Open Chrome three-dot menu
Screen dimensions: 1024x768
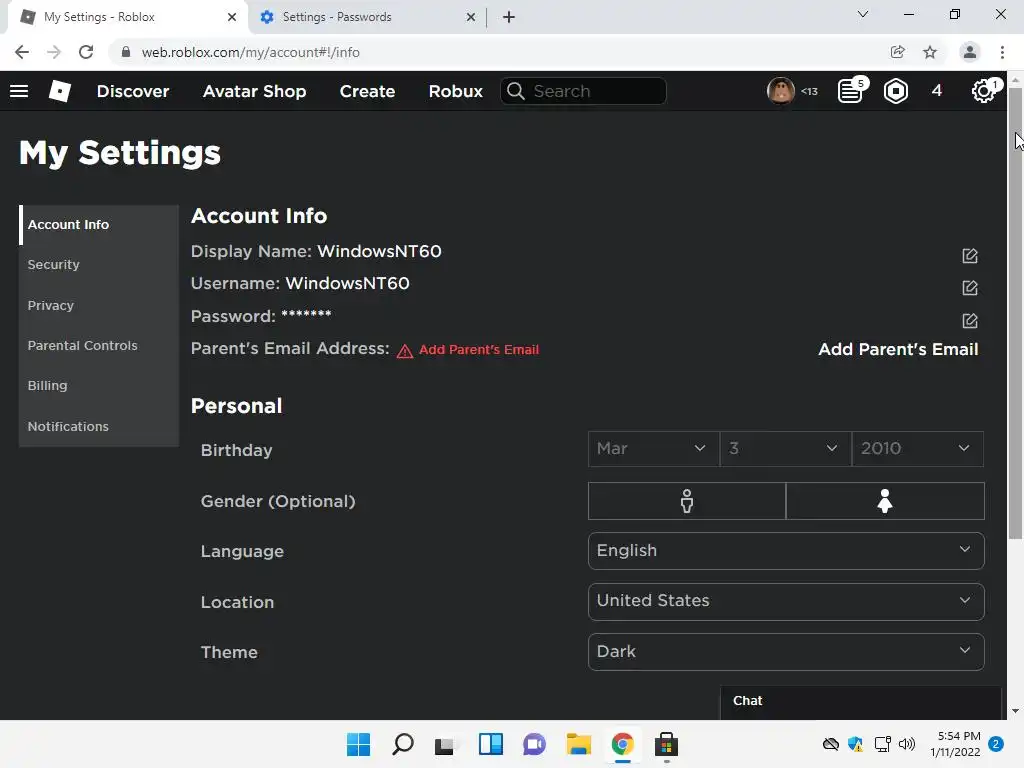1002,52
